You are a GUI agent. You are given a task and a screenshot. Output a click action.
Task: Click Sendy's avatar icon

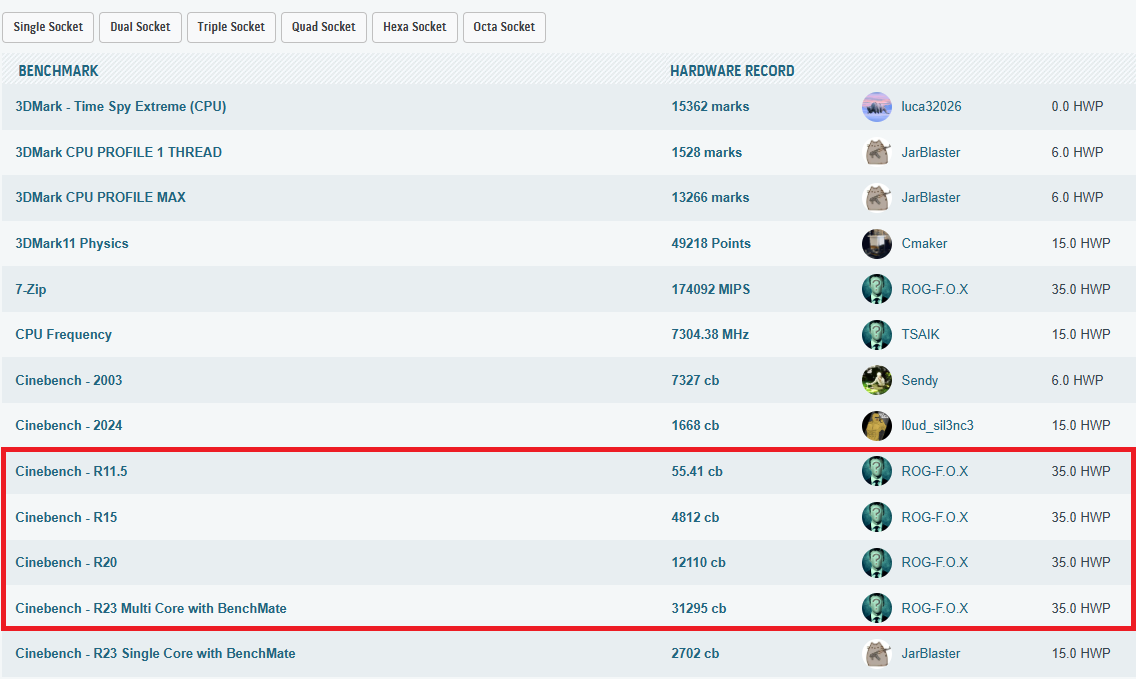(x=876, y=381)
